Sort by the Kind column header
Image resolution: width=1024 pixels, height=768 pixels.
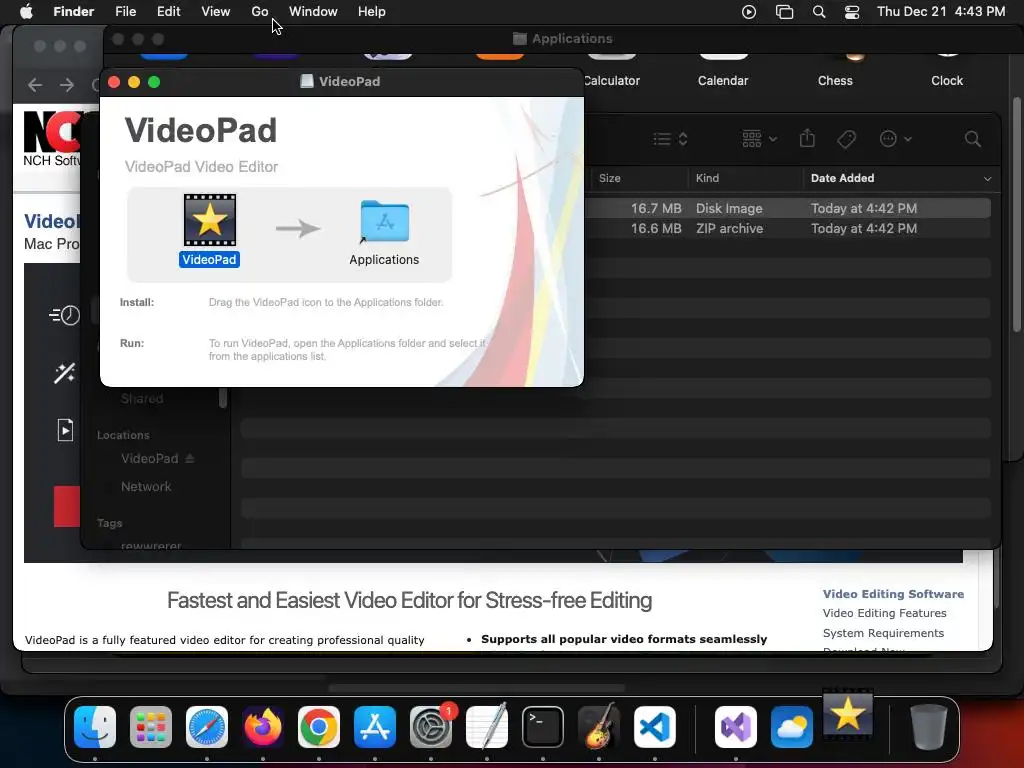click(707, 178)
